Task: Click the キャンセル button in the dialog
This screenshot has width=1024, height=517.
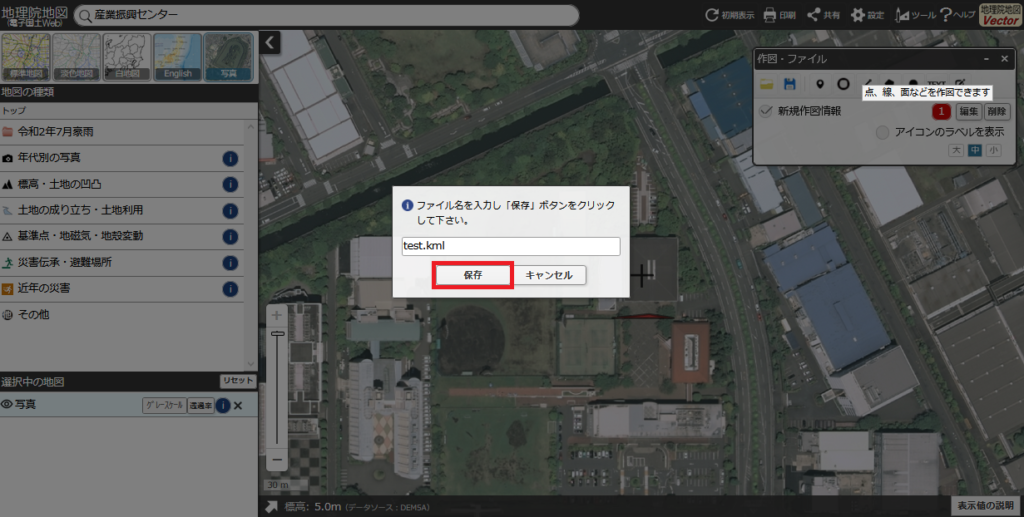Action: tap(549, 275)
